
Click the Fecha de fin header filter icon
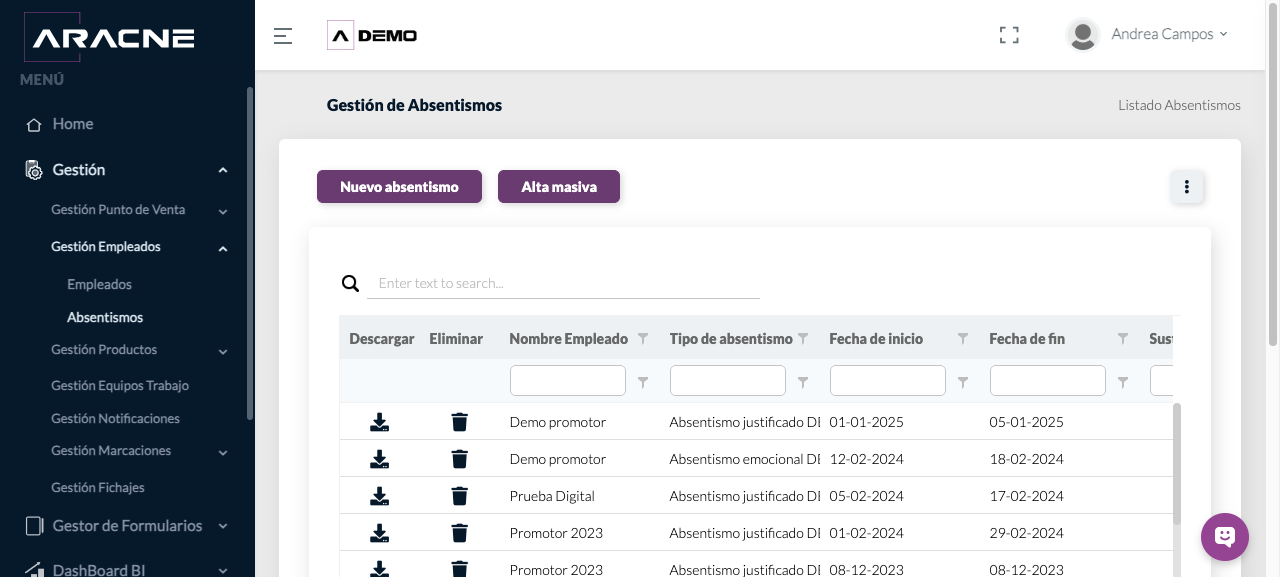pos(1123,339)
